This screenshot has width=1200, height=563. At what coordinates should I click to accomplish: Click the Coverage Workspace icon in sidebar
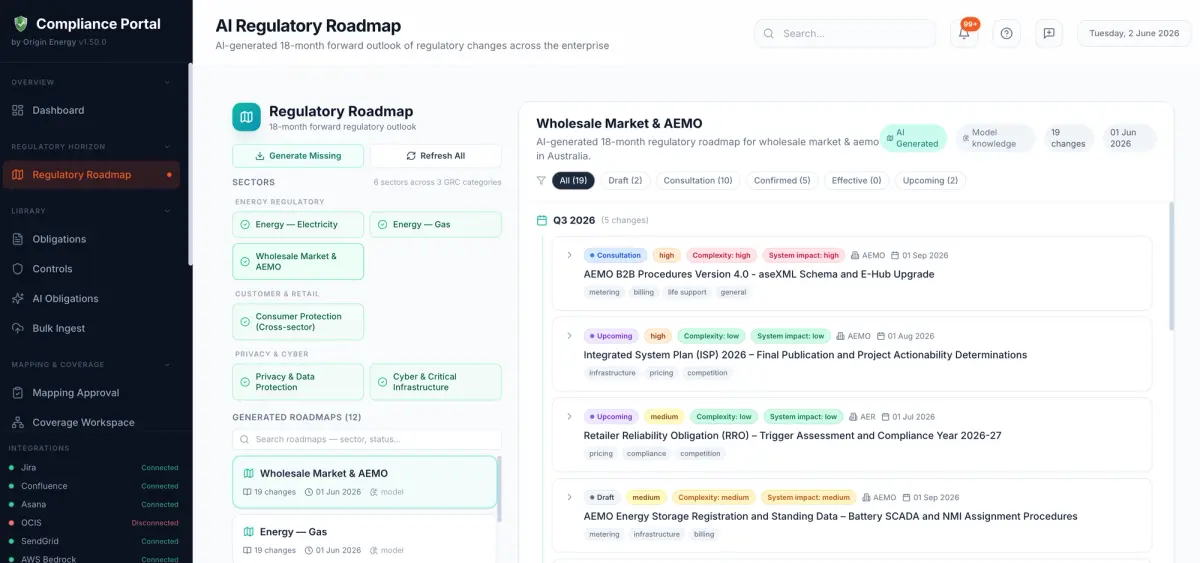pyautogui.click(x=18, y=422)
